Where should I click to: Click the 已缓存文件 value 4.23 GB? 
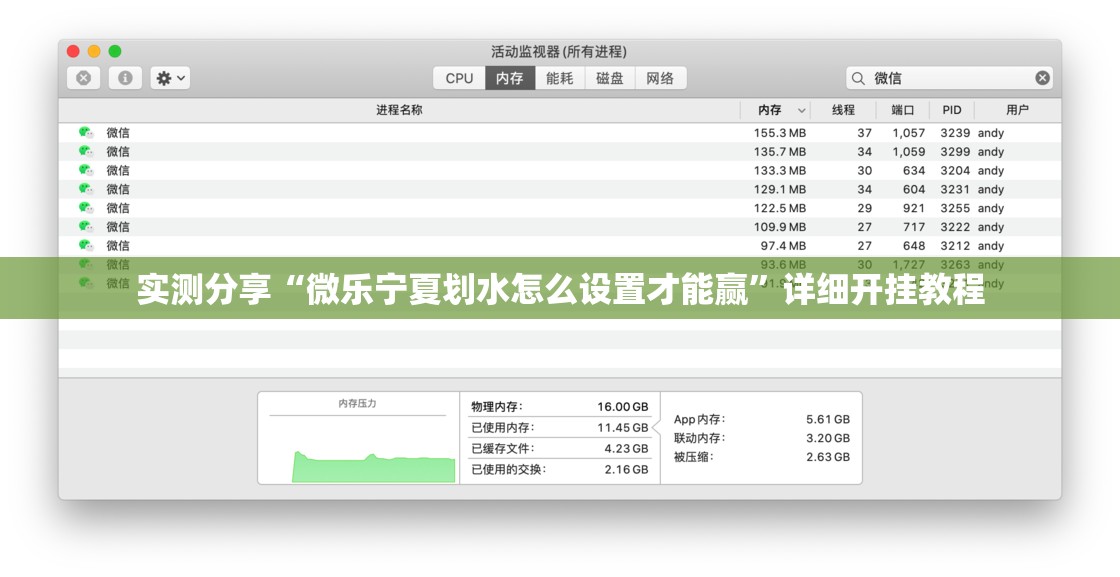(x=626, y=448)
